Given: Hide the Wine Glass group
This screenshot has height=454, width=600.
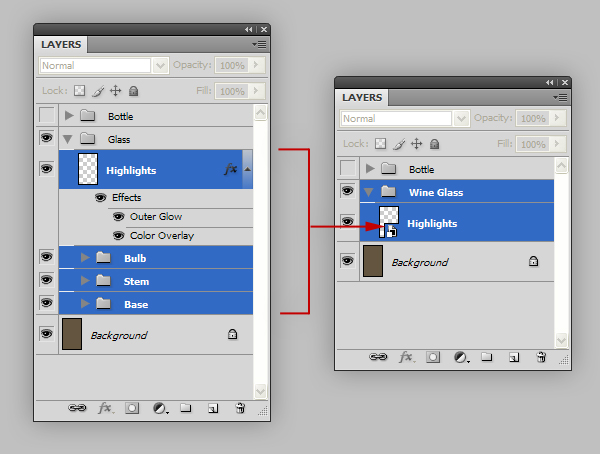Looking at the screenshot, I should pos(347,191).
